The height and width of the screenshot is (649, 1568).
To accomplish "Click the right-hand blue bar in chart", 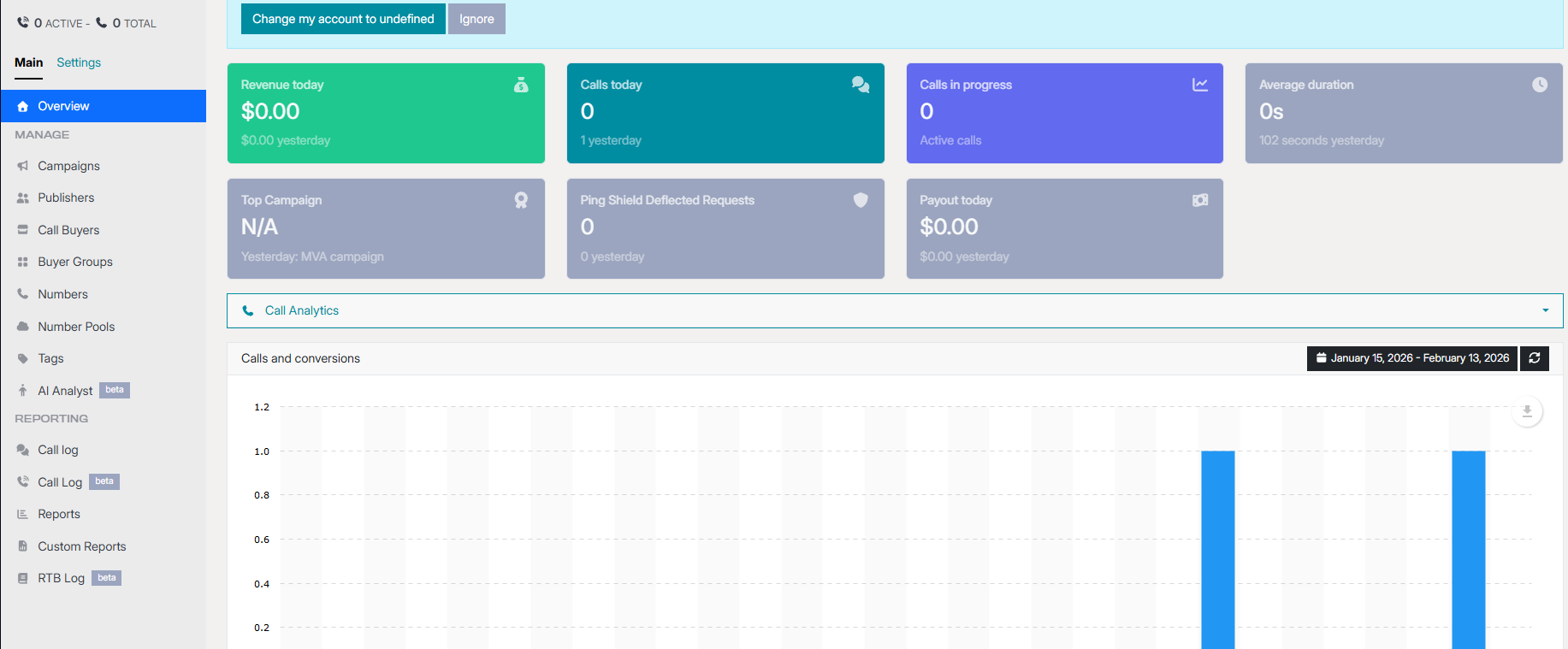I will 1469,550.
